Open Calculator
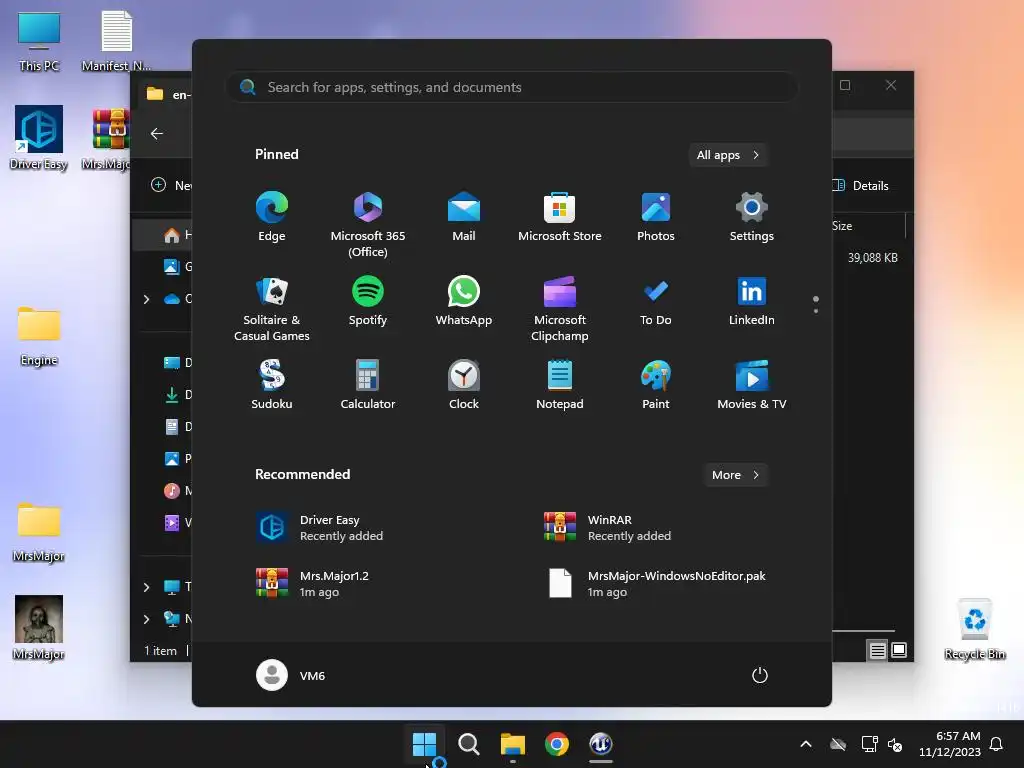The image size is (1024, 768). 368,385
